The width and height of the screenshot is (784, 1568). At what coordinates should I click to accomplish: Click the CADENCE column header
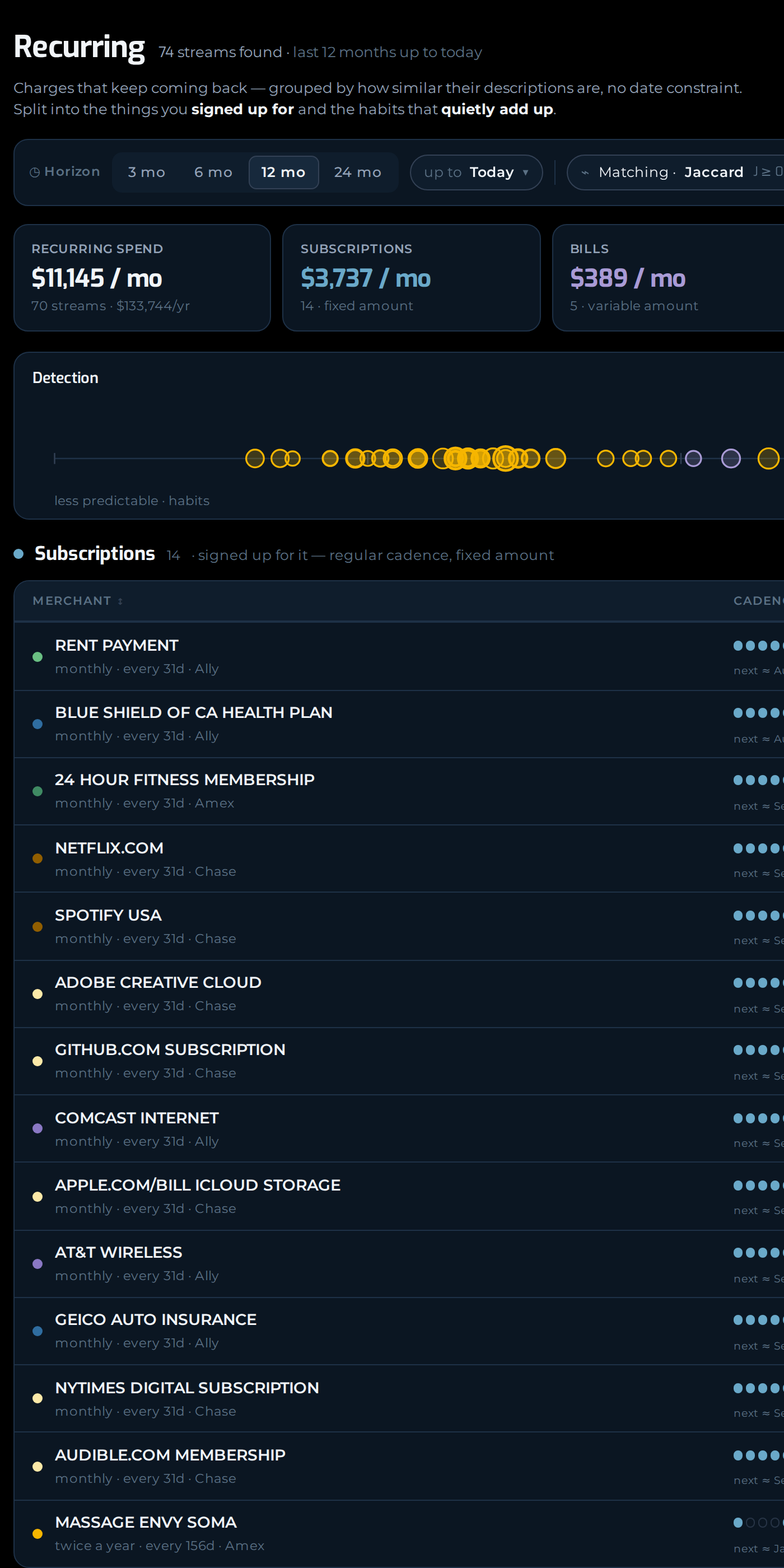[x=758, y=601]
